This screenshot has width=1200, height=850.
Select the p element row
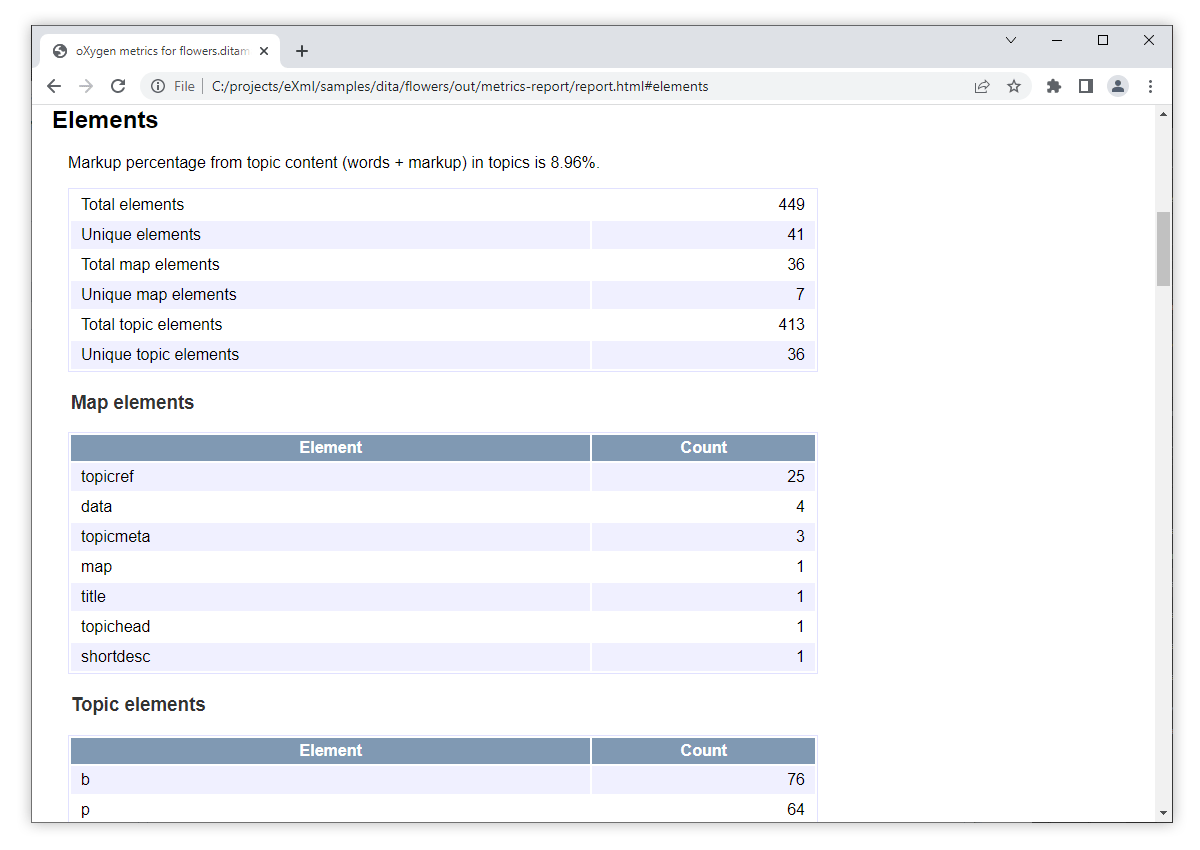[x=443, y=810]
